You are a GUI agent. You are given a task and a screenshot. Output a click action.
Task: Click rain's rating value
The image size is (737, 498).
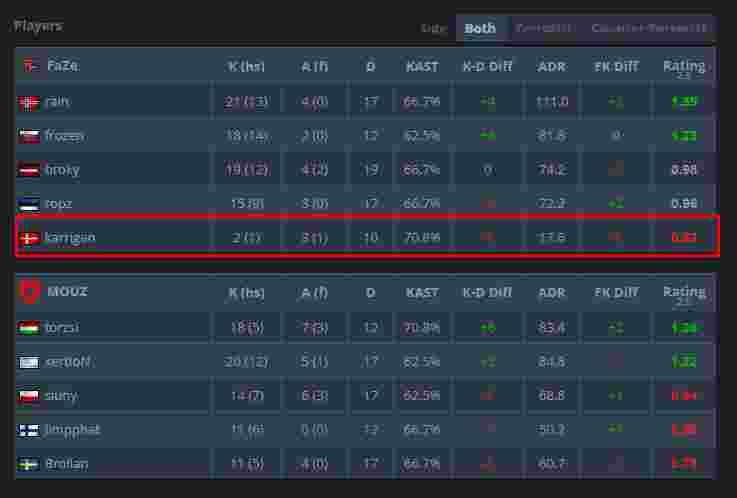tap(684, 101)
